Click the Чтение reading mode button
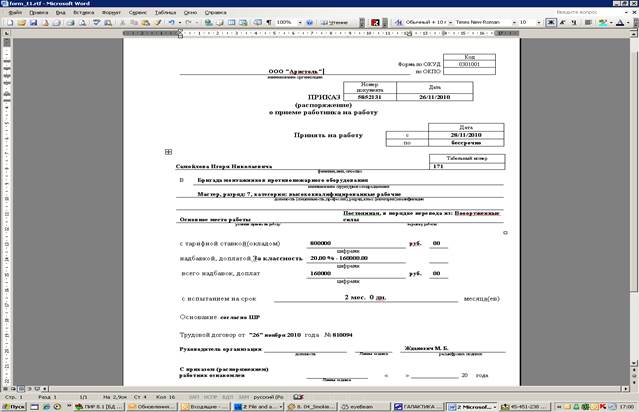The width and height of the screenshot is (639, 412). click(334, 21)
